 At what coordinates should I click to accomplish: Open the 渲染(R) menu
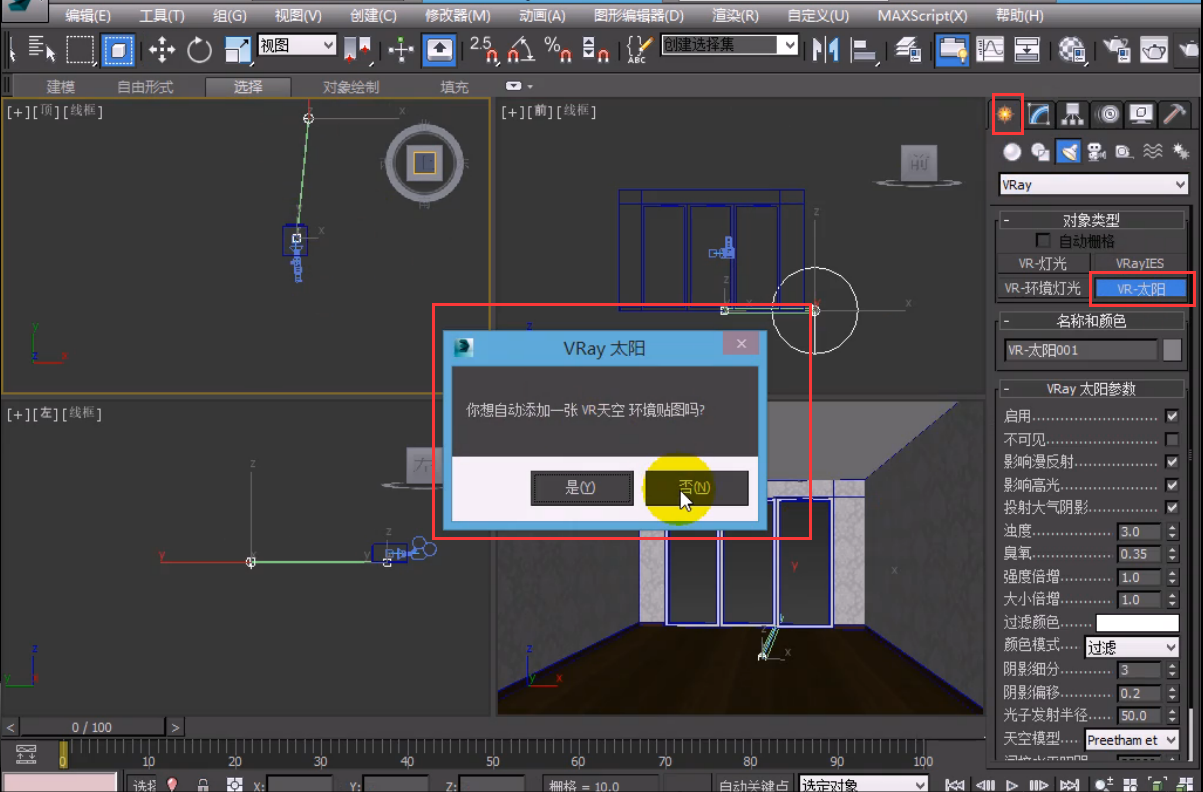coord(734,16)
